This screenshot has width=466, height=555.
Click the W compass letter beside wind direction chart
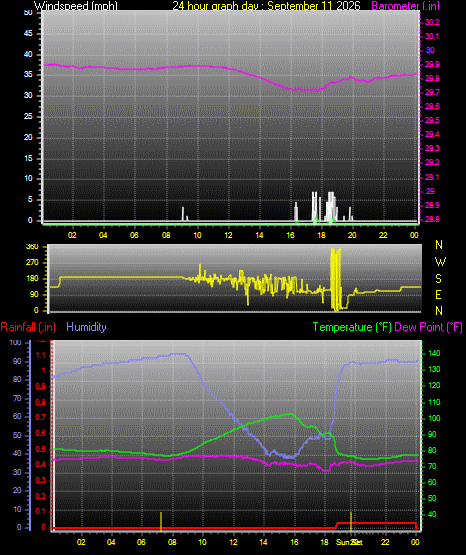click(x=440, y=262)
